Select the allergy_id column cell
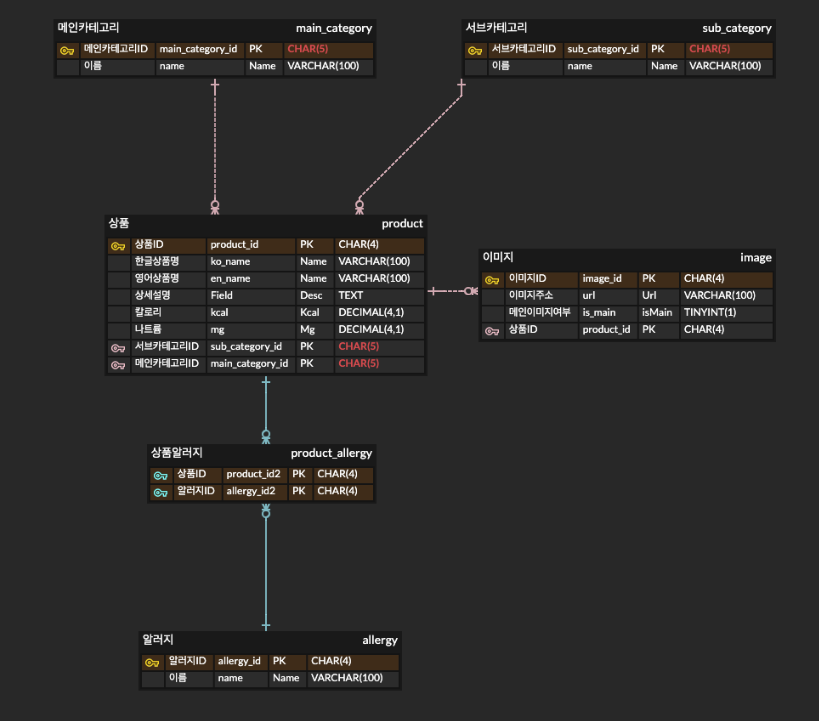 (241, 661)
